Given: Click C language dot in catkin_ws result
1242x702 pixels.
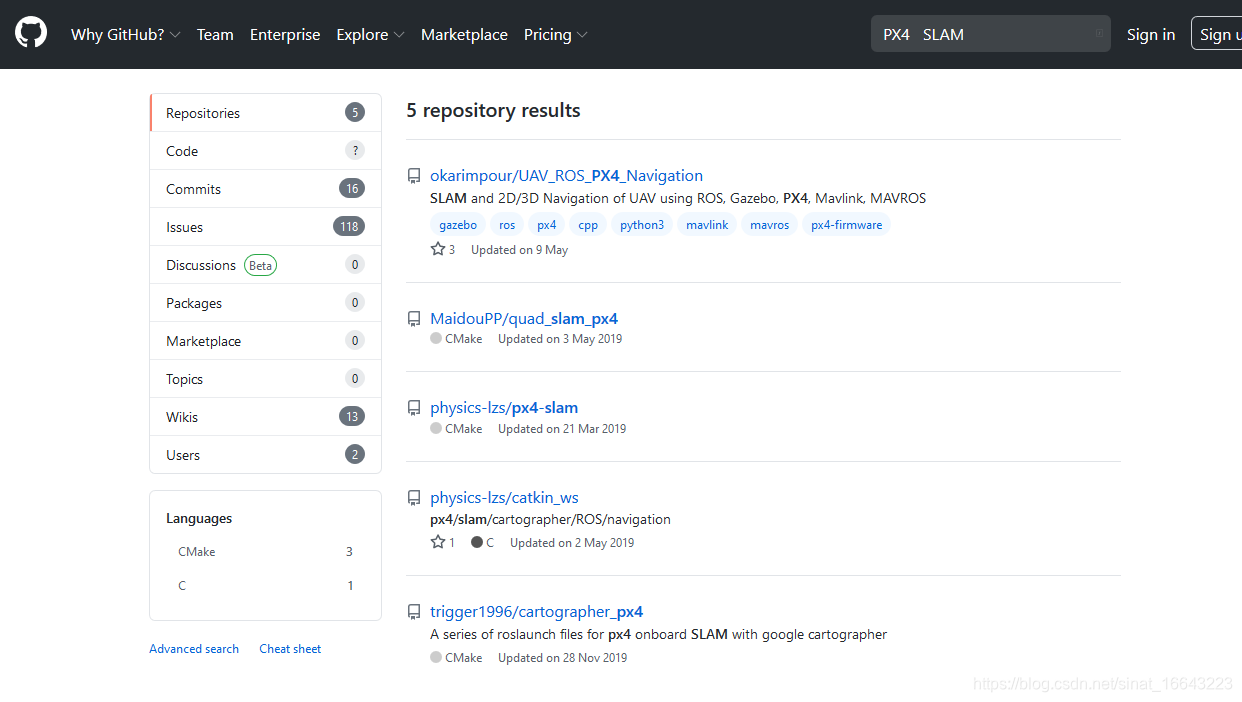Looking at the screenshot, I should (477, 542).
